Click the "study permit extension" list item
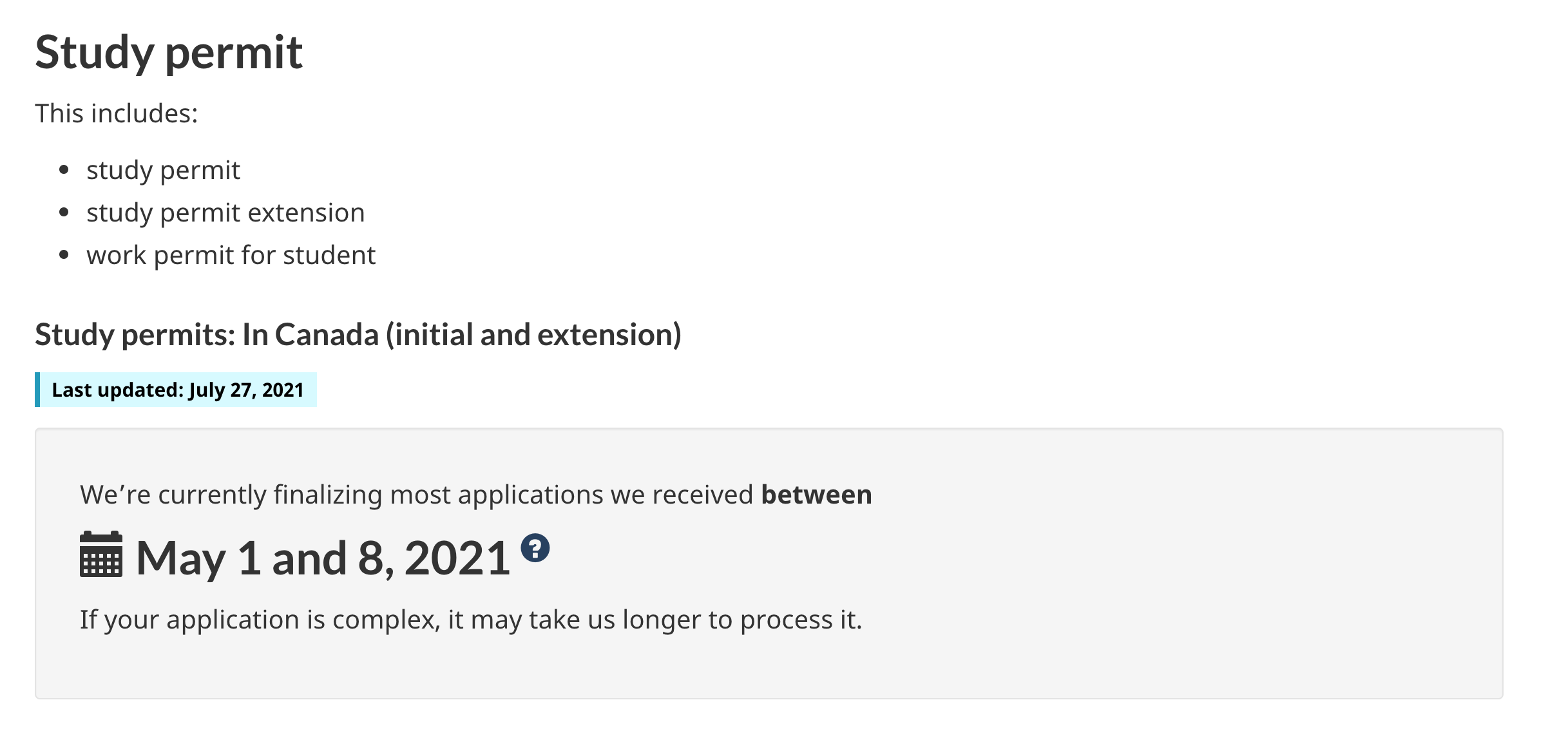Viewport: 1568px width, 729px height. pyautogui.click(x=225, y=213)
